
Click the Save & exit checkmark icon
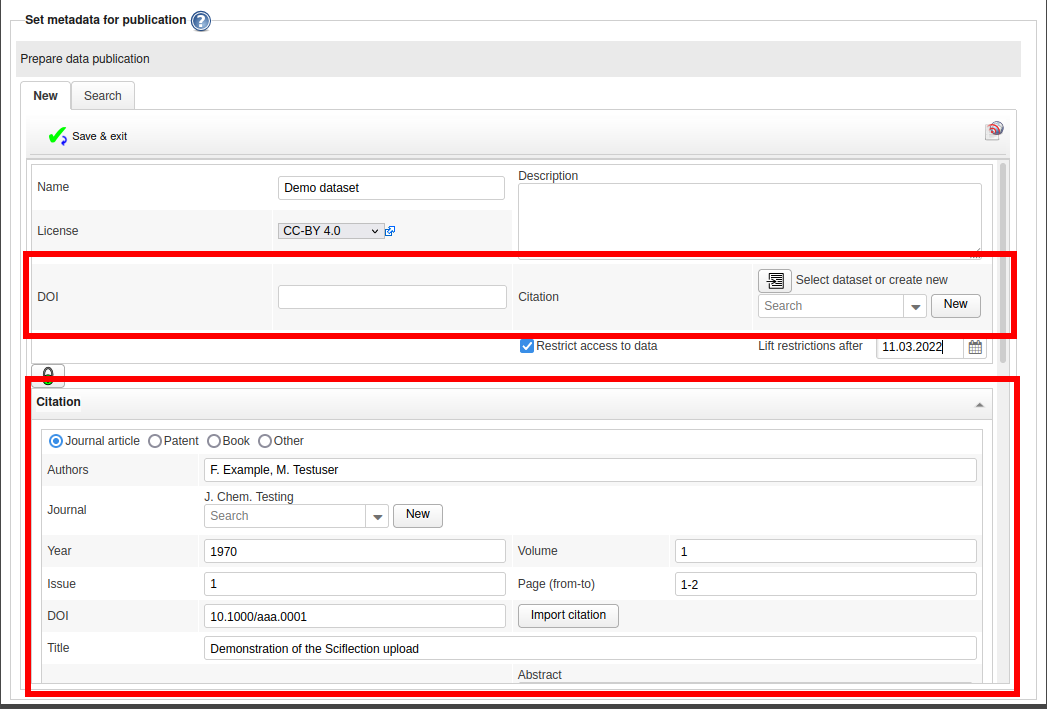coord(57,136)
